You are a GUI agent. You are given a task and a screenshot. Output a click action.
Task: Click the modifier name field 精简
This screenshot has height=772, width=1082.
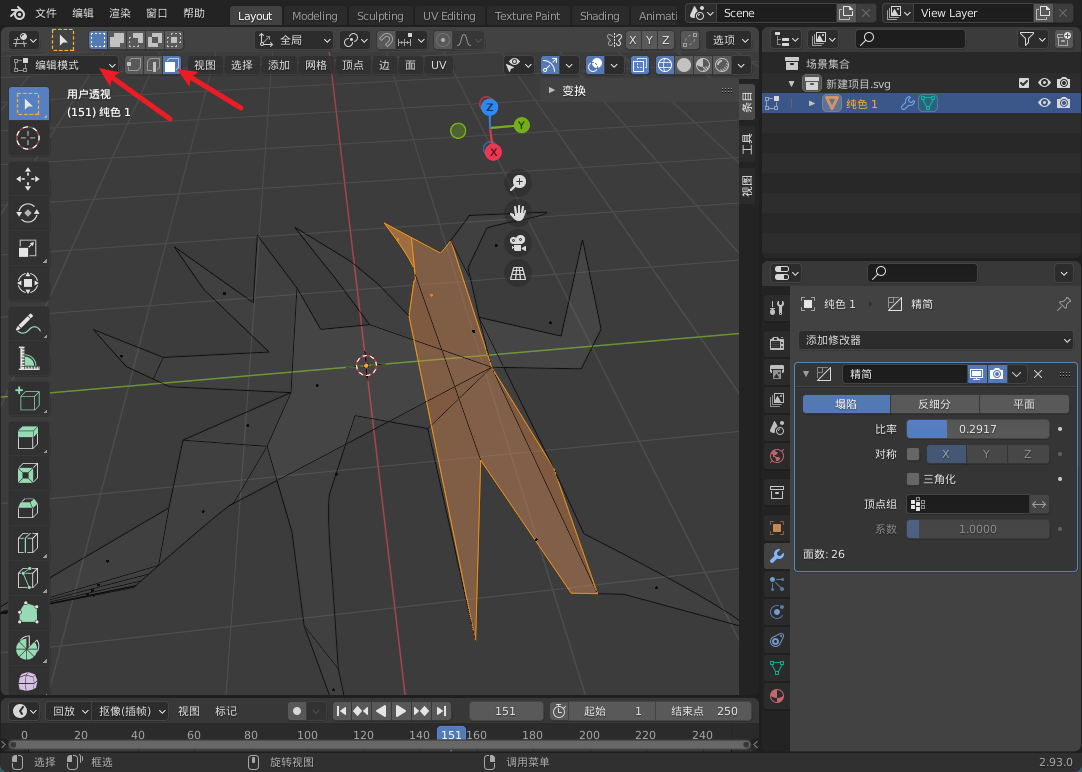[904, 374]
